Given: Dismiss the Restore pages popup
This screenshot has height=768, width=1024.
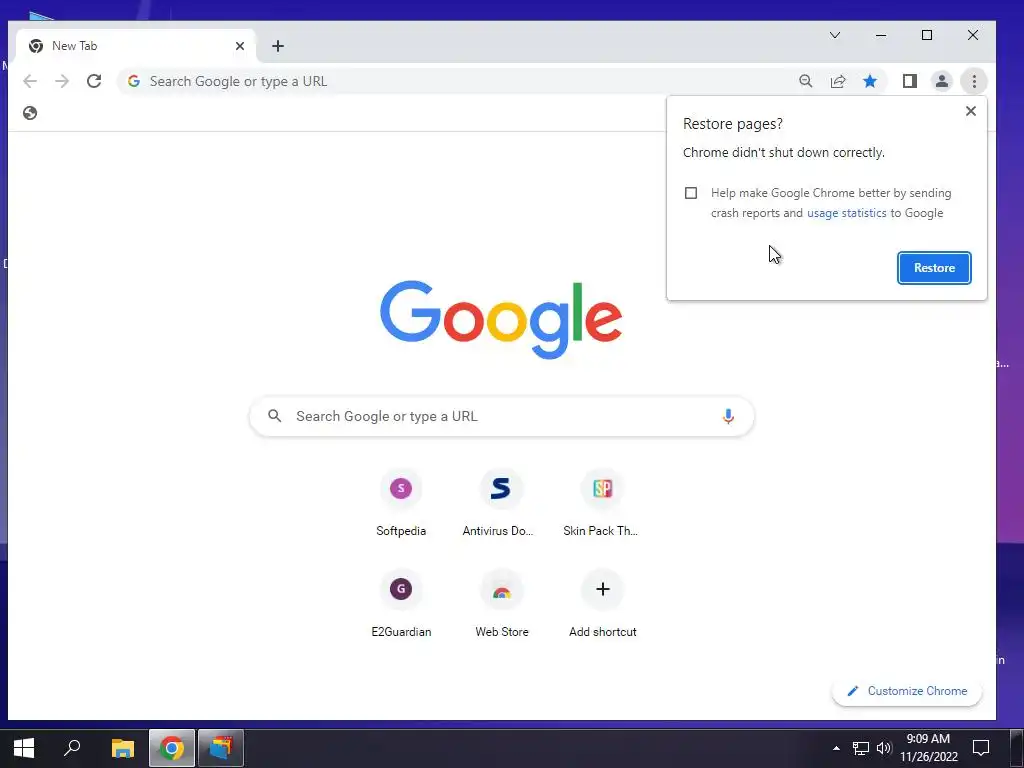Looking at the screenshot, I should click(971, 111).
